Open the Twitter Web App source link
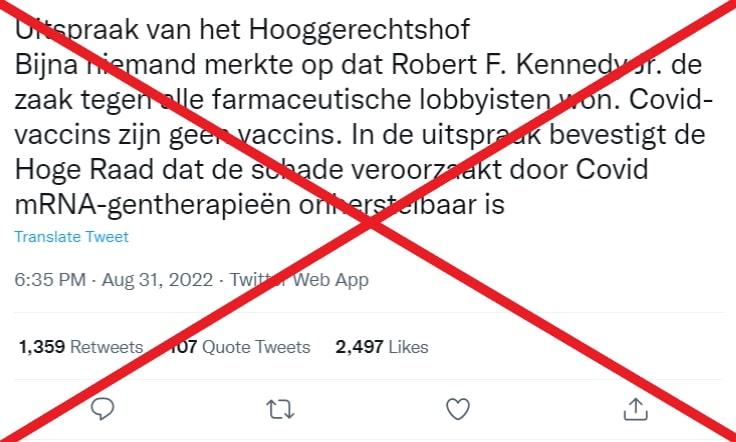Image resolution: width=736 pixels, height=442 pixels. click(299, 280)
